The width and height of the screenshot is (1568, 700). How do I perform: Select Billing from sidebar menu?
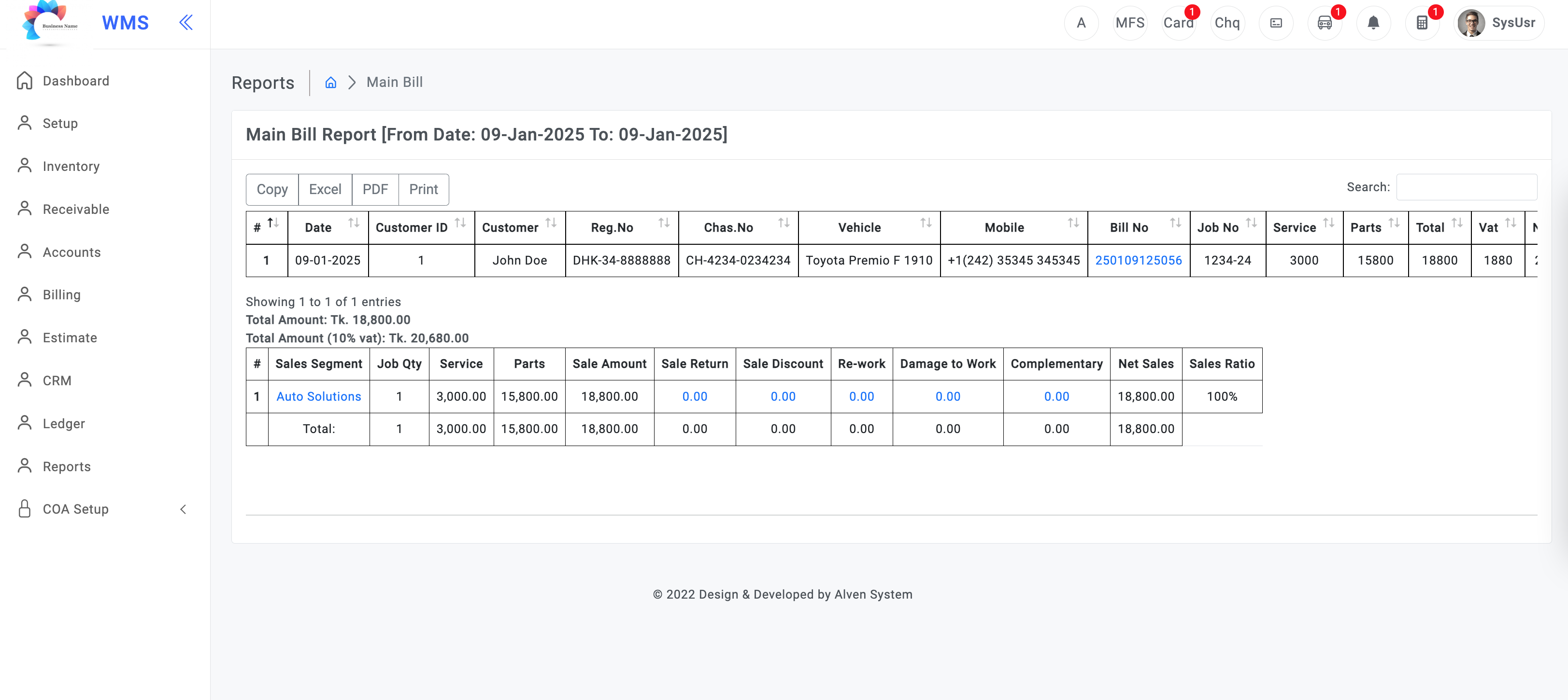[61, 294]
